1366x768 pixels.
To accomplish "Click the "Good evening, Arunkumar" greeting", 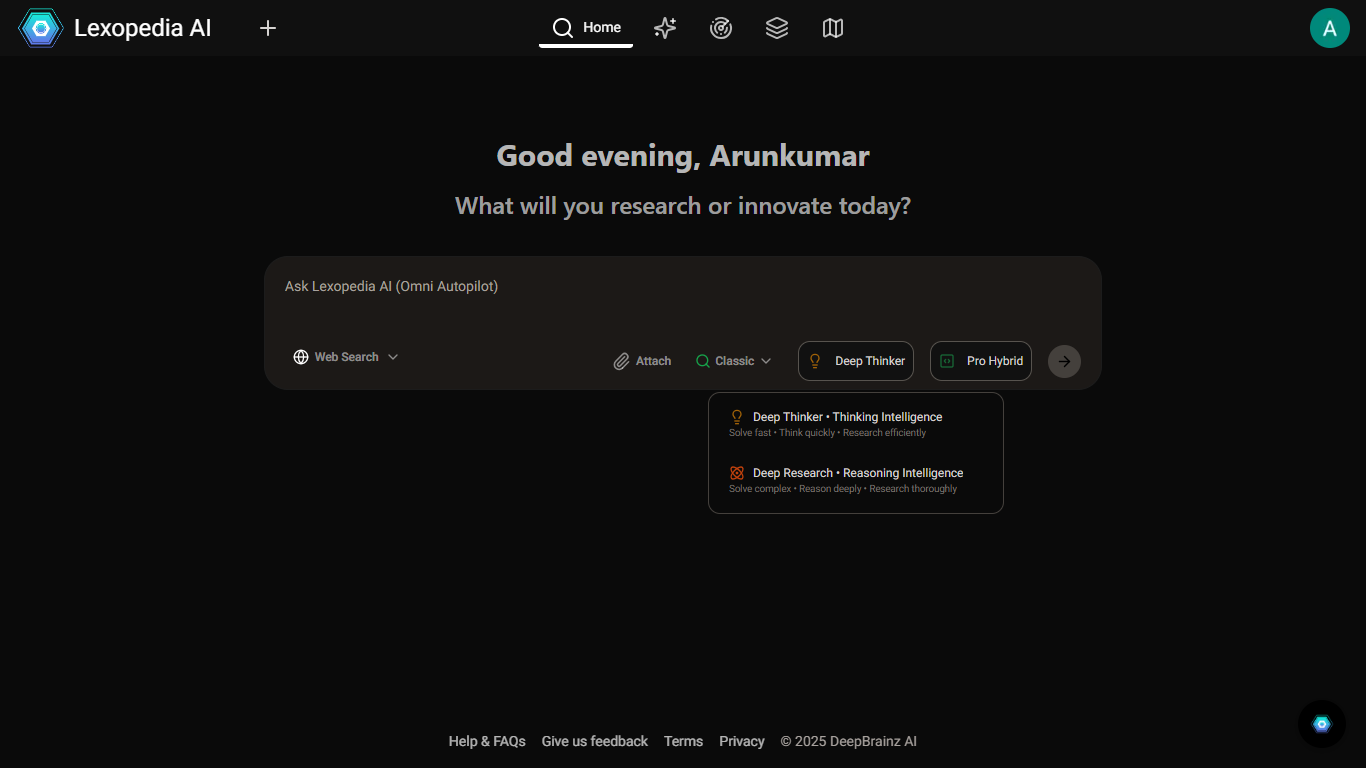I will [x=683, y=156].
